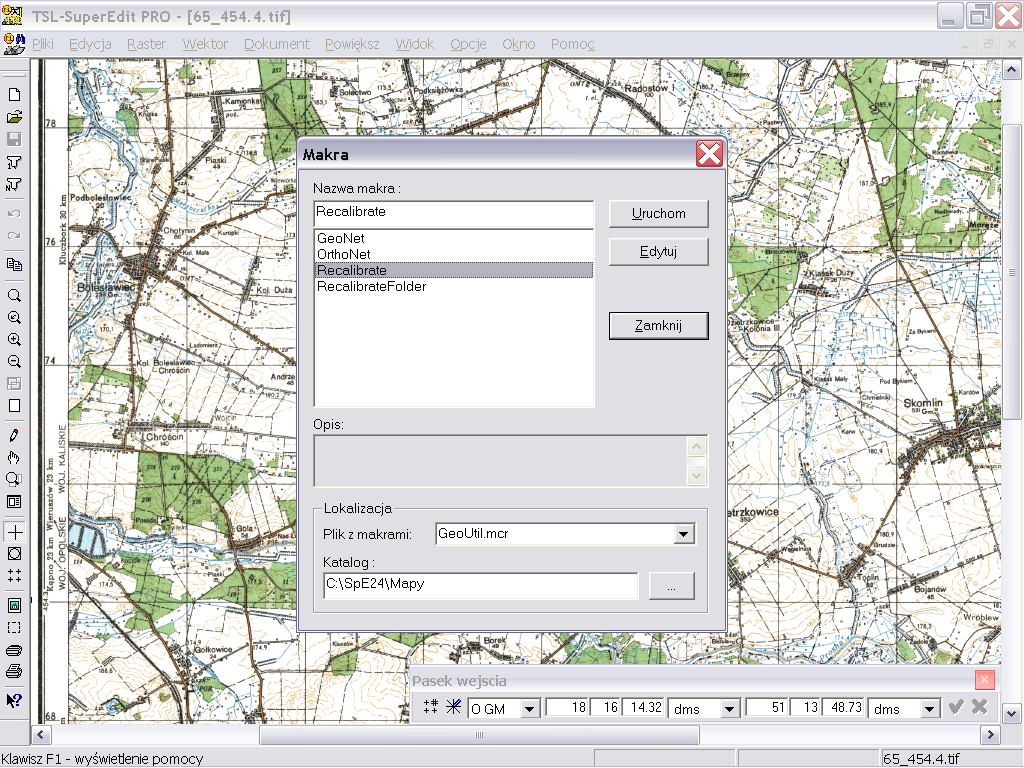Click the Edytuj button
1024x768 pixels.
click(658, 252)
